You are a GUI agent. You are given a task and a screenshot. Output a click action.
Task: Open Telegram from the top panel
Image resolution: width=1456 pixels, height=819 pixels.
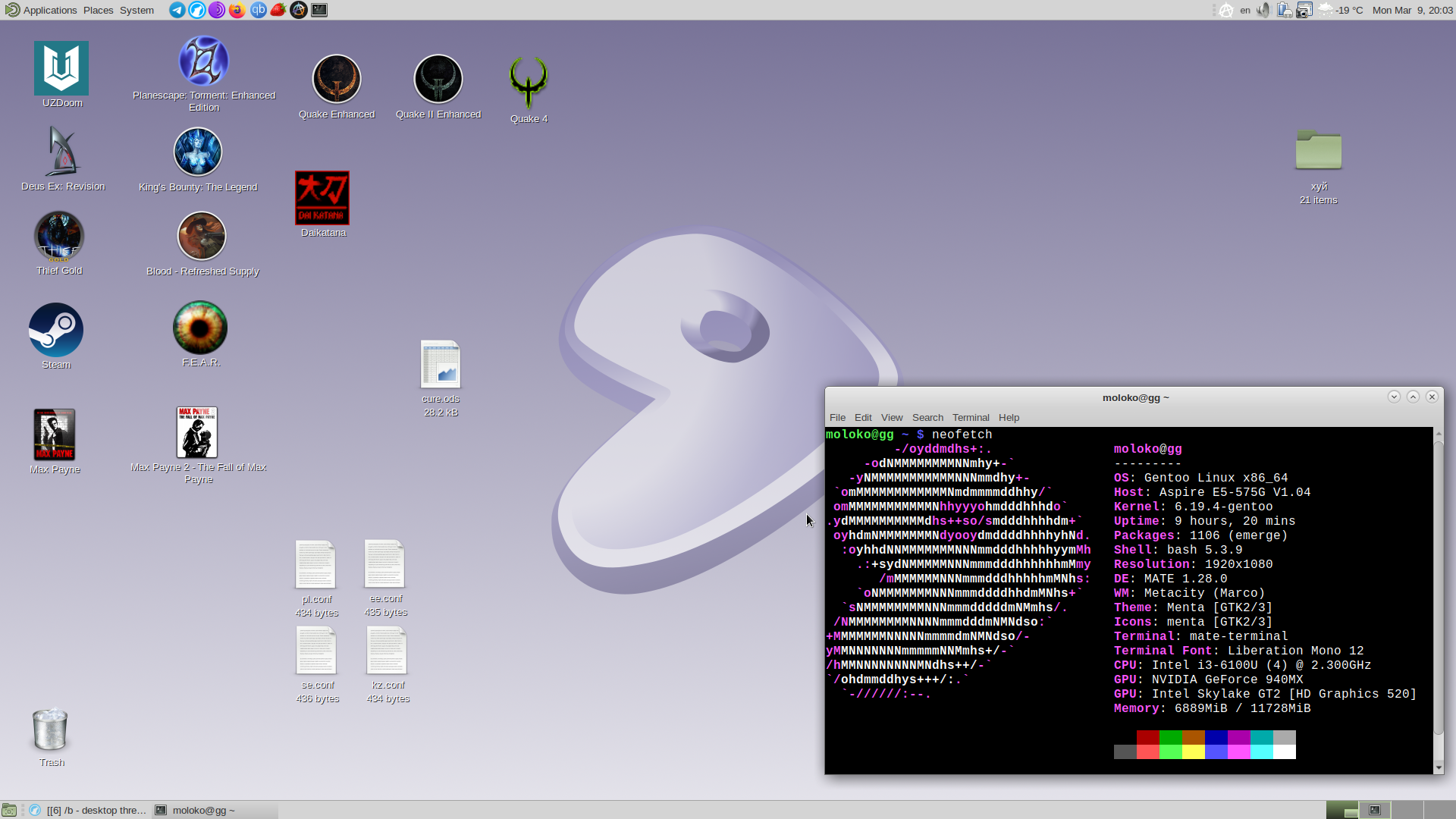point(177,10)
